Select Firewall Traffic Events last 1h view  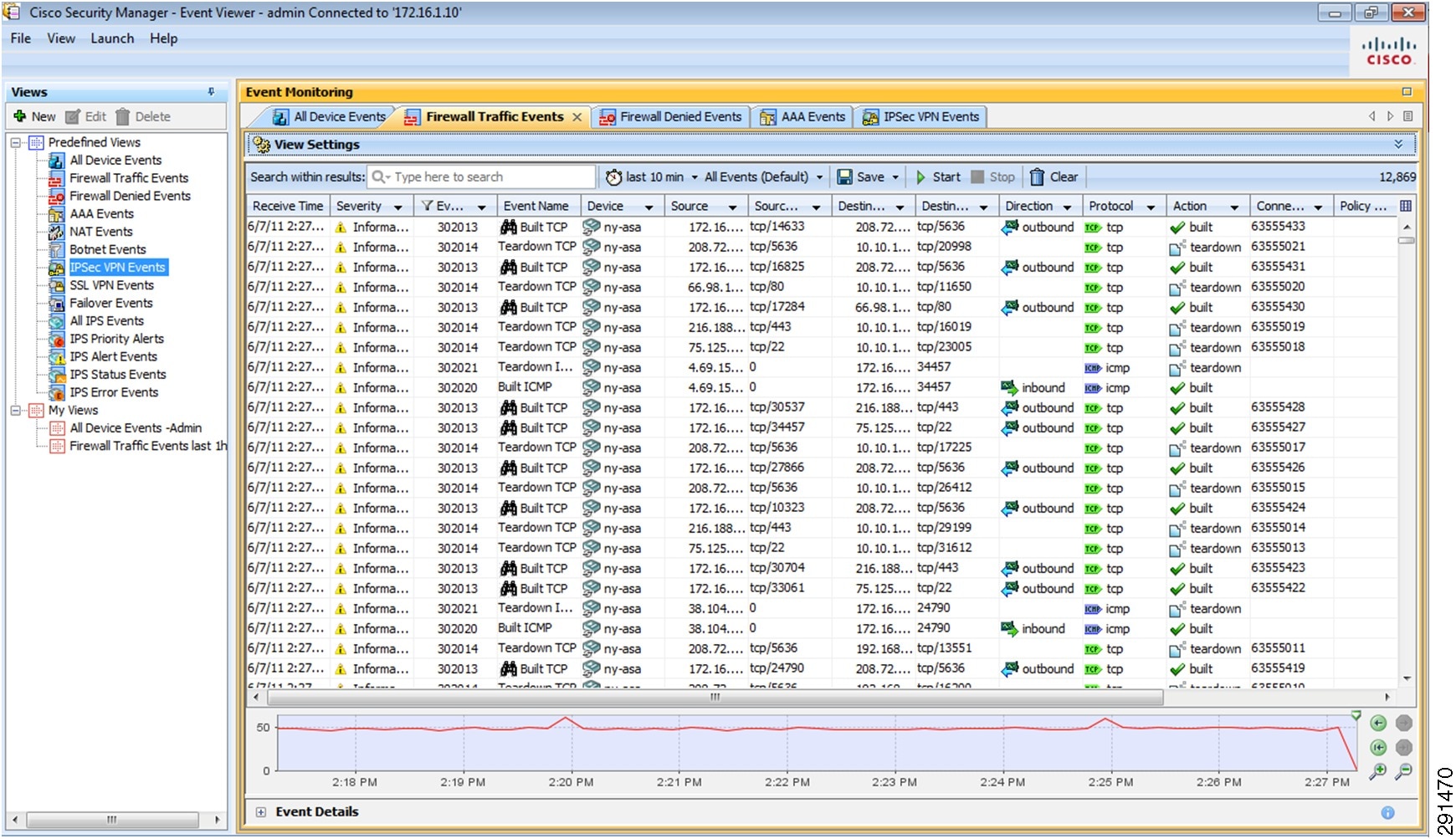tap(148, 446)
